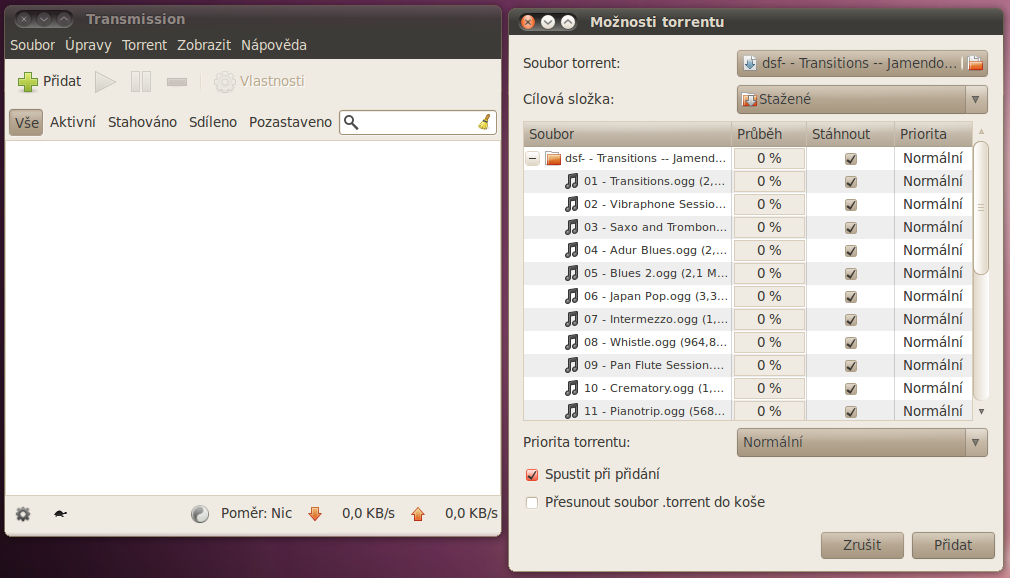The image size is (1010, 578).
Task: Clear the filter with the broom icon
Action: coord(484,122)
